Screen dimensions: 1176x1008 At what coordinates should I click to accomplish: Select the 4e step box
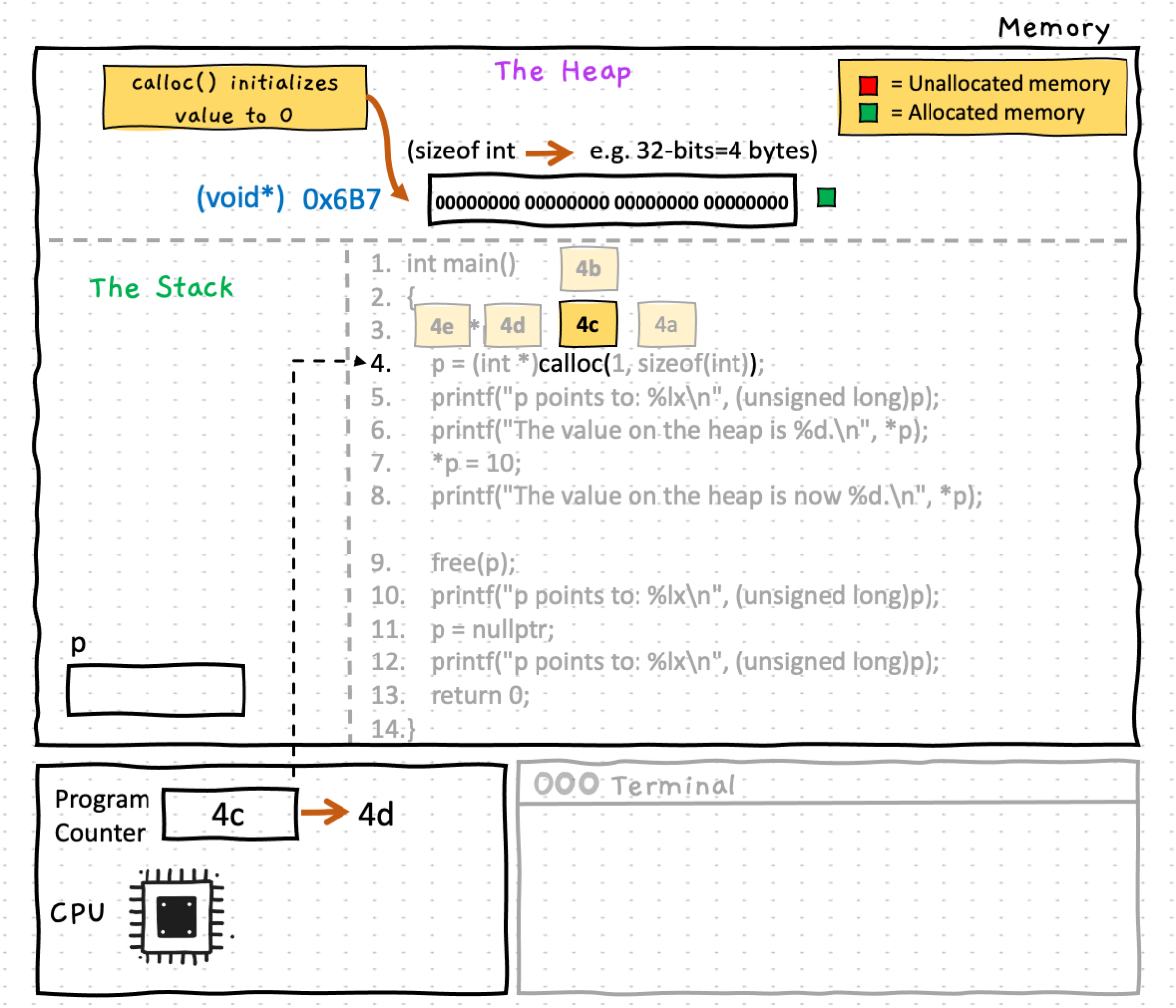click(442, 326)
